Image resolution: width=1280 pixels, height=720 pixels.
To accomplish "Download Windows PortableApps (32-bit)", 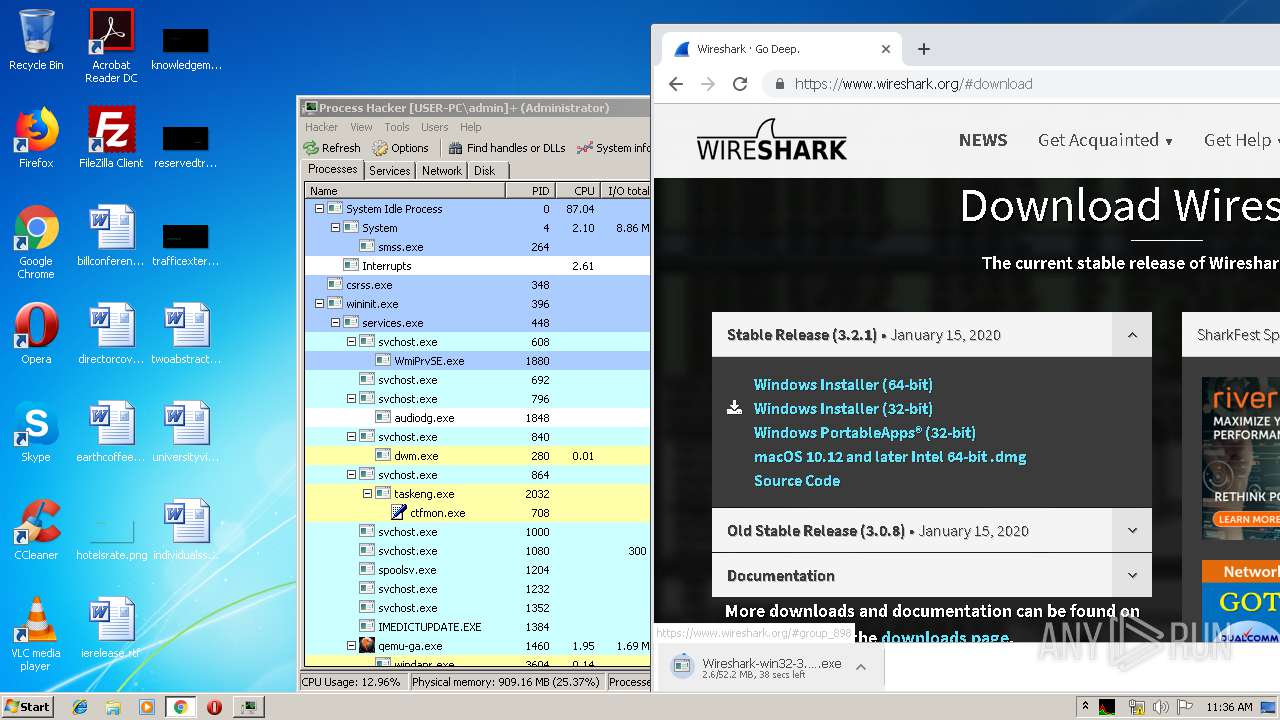I will point(865,433).
